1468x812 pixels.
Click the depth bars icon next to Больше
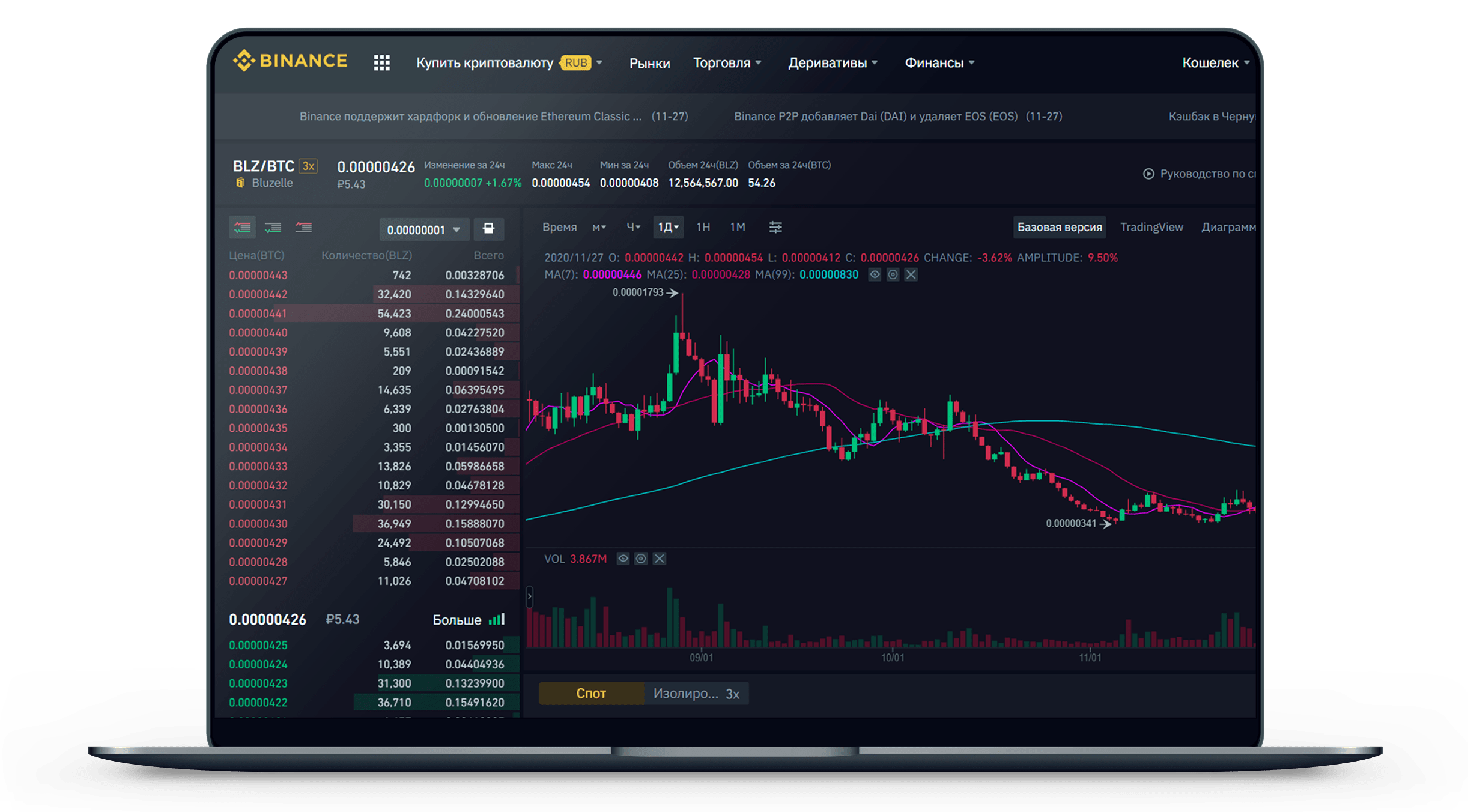[x=497, y=619]
